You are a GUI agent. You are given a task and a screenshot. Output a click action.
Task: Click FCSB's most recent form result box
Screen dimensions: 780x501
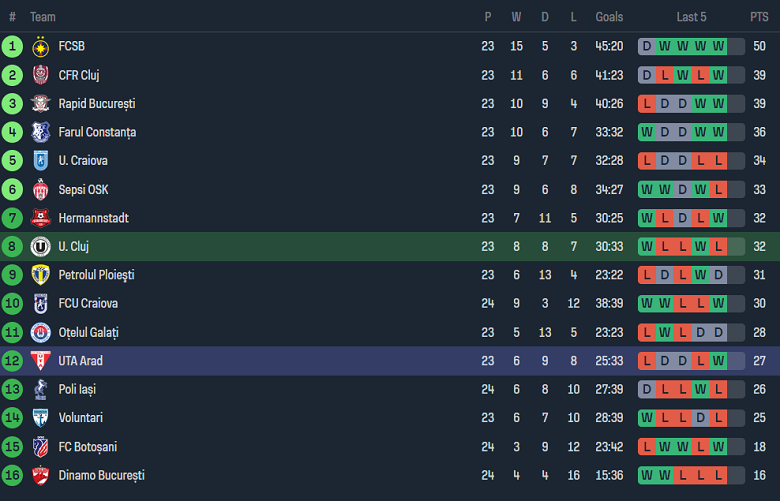pyautogui.click(x=718, y=46)
